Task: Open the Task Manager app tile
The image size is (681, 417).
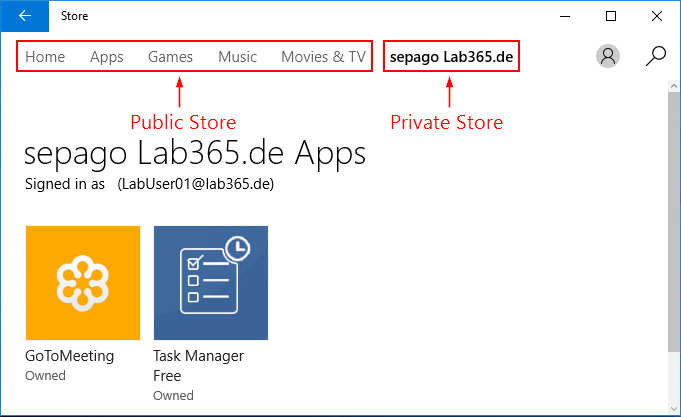Action: point(211,283)
